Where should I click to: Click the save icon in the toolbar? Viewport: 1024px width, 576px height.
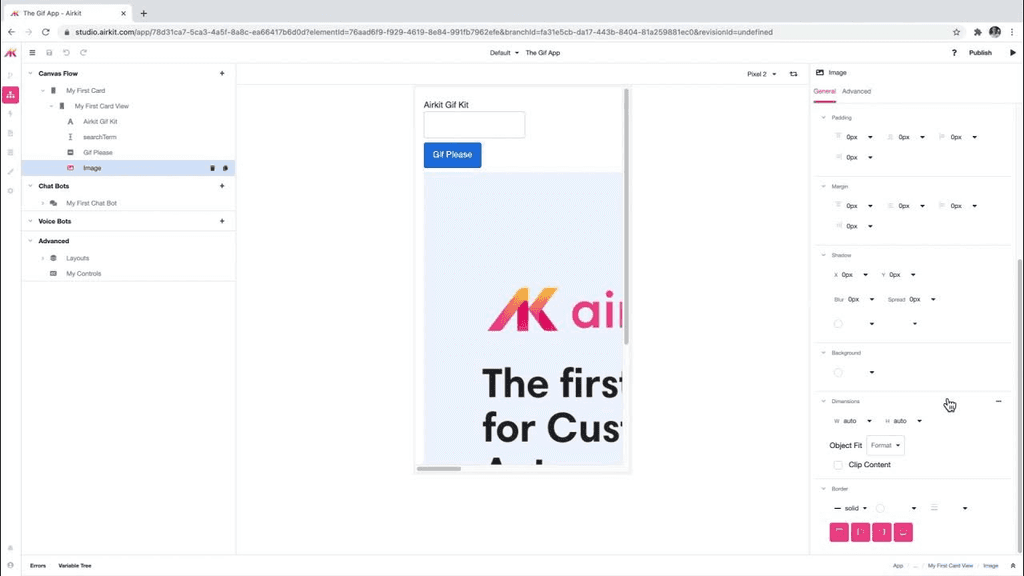tap(49, 53)
